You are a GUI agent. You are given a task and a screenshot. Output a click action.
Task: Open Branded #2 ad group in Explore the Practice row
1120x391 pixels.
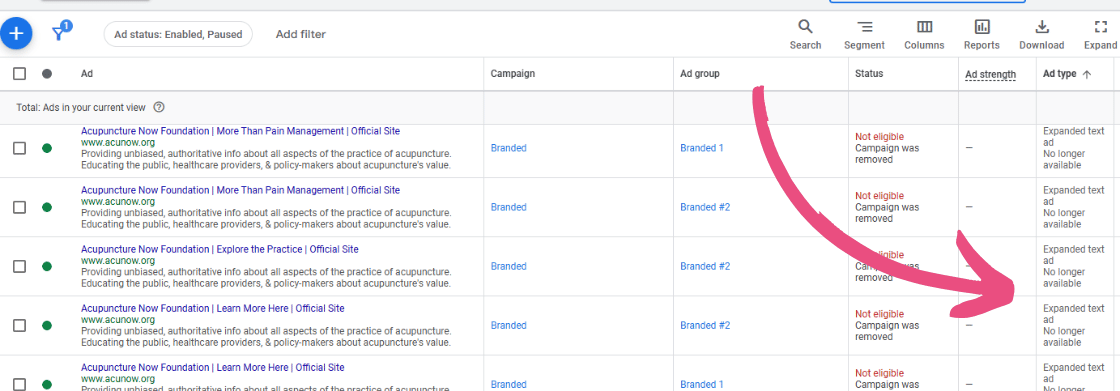705,266
